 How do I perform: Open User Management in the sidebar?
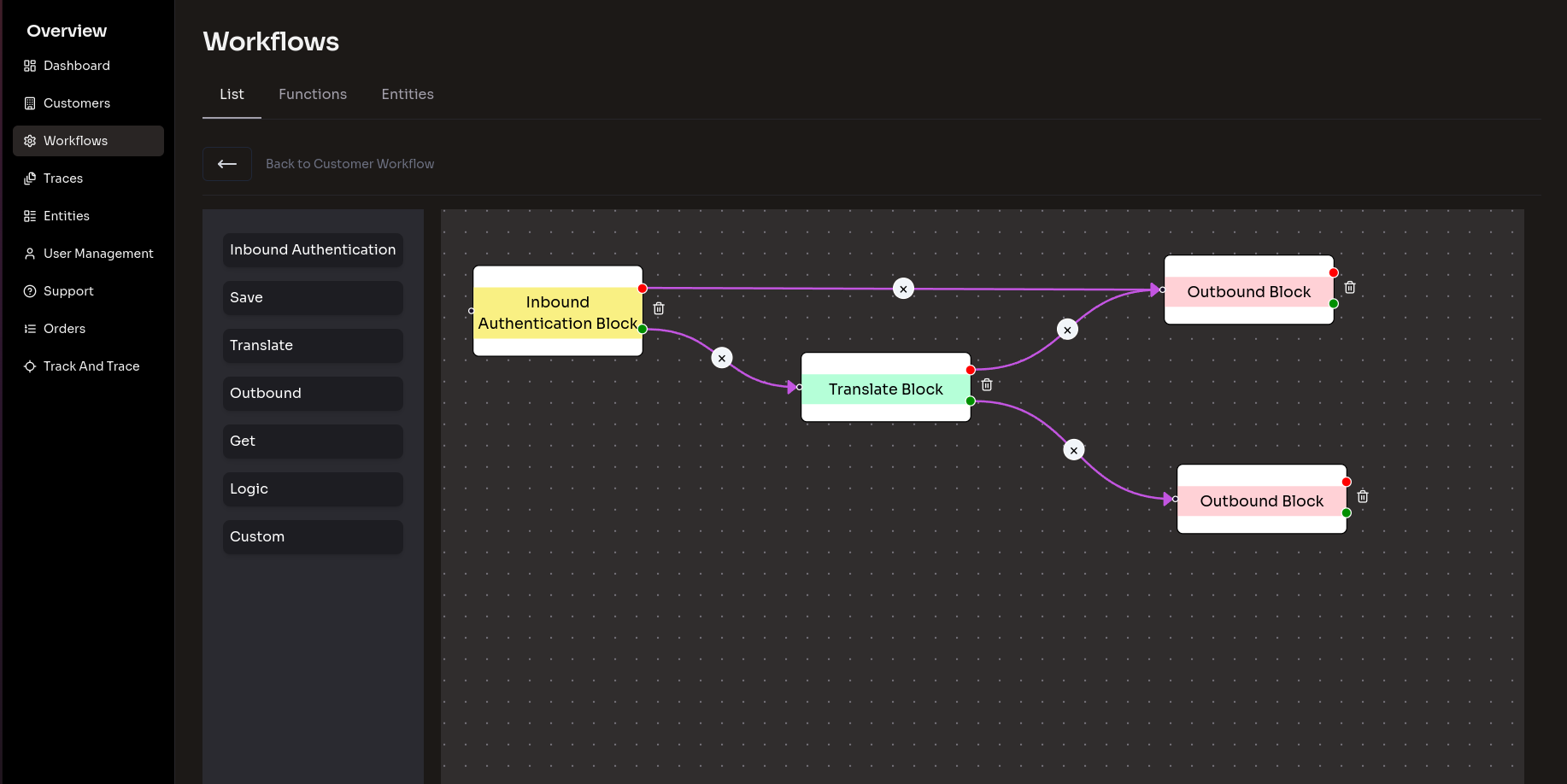[88, 254]
